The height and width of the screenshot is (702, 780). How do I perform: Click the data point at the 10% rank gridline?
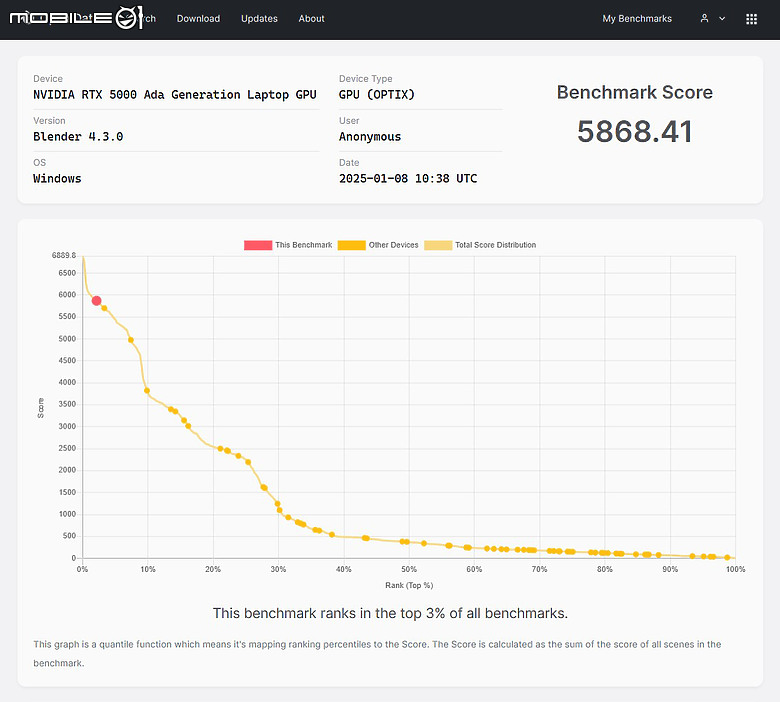point(147,391)
